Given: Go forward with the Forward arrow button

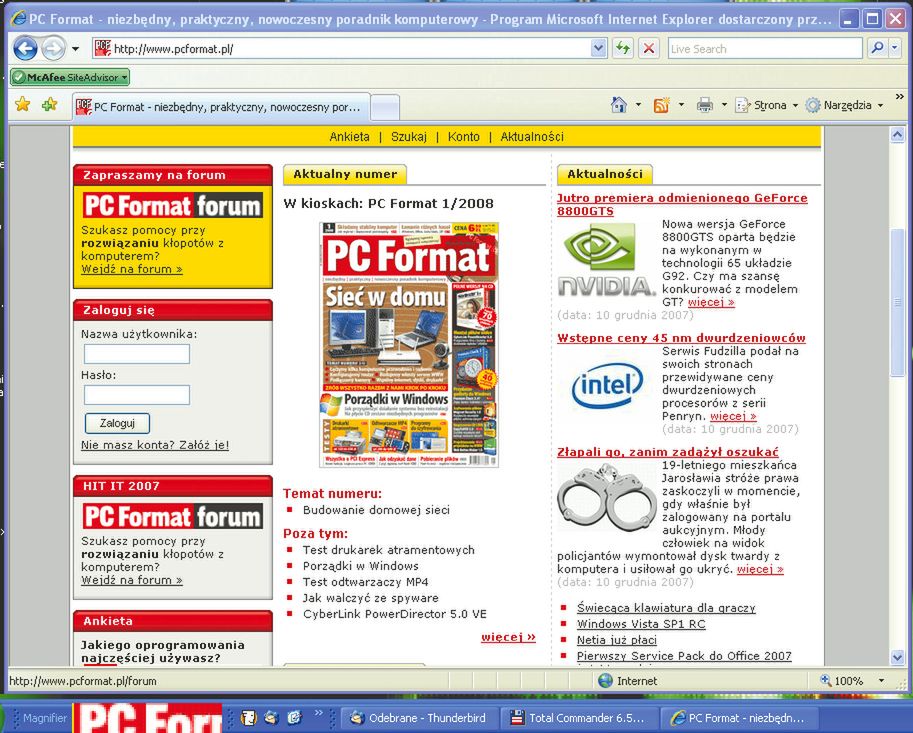Looking at the screenshot, I should pyautogui.click(x=54, y=49).
